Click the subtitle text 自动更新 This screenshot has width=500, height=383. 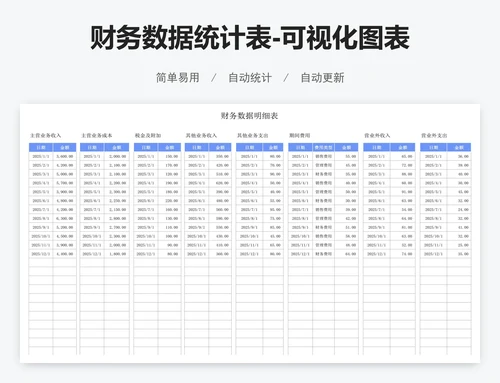tap(322, 78)
